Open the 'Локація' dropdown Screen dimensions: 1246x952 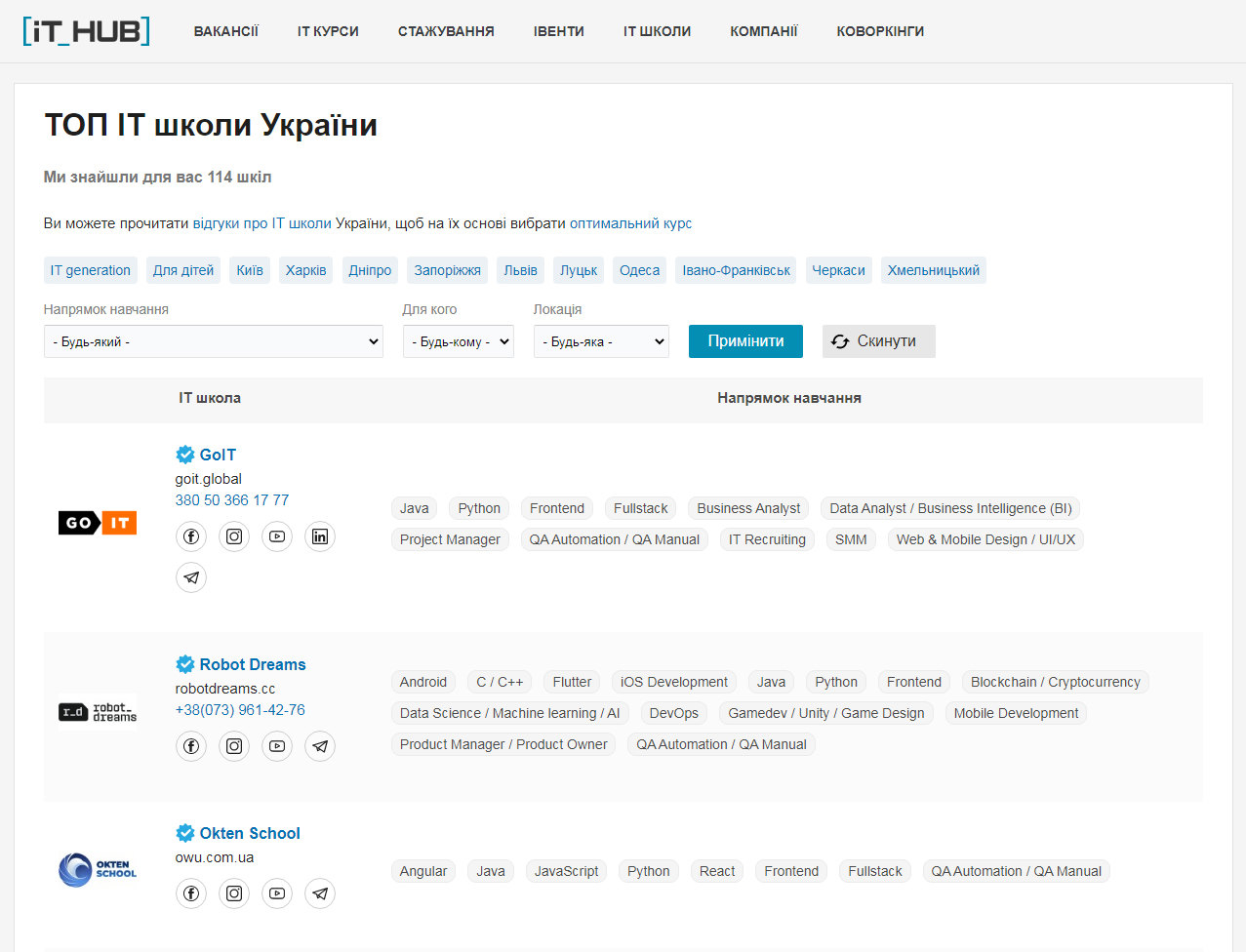click(601, 341)
